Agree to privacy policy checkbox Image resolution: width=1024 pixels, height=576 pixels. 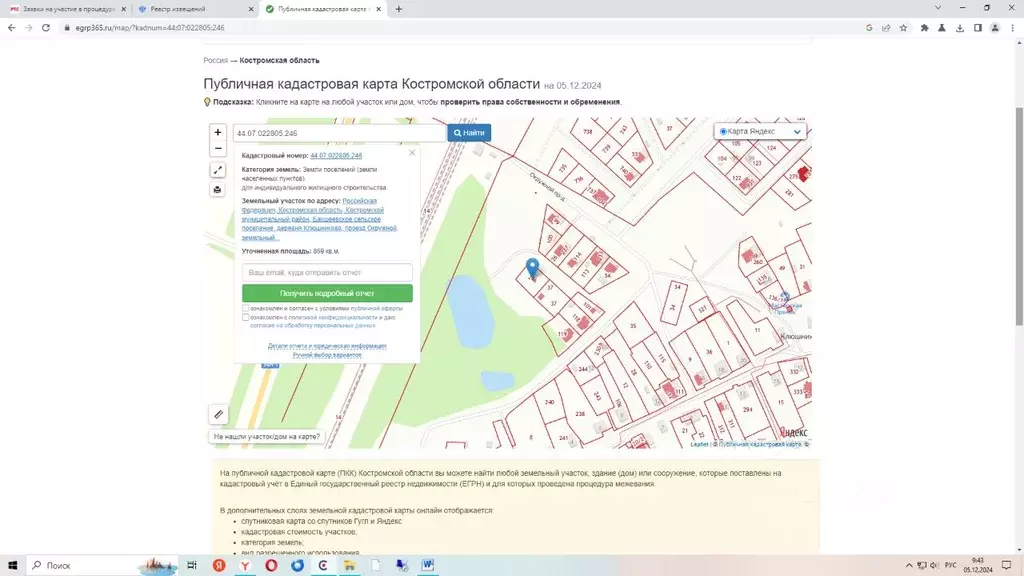(x=246, y=317)
